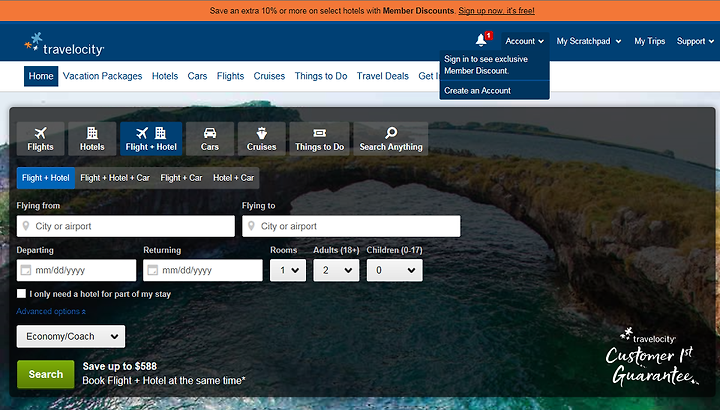Open the Children (0-17) dropdown
This screenshot has width=720, height=410.
pos(394,270)
